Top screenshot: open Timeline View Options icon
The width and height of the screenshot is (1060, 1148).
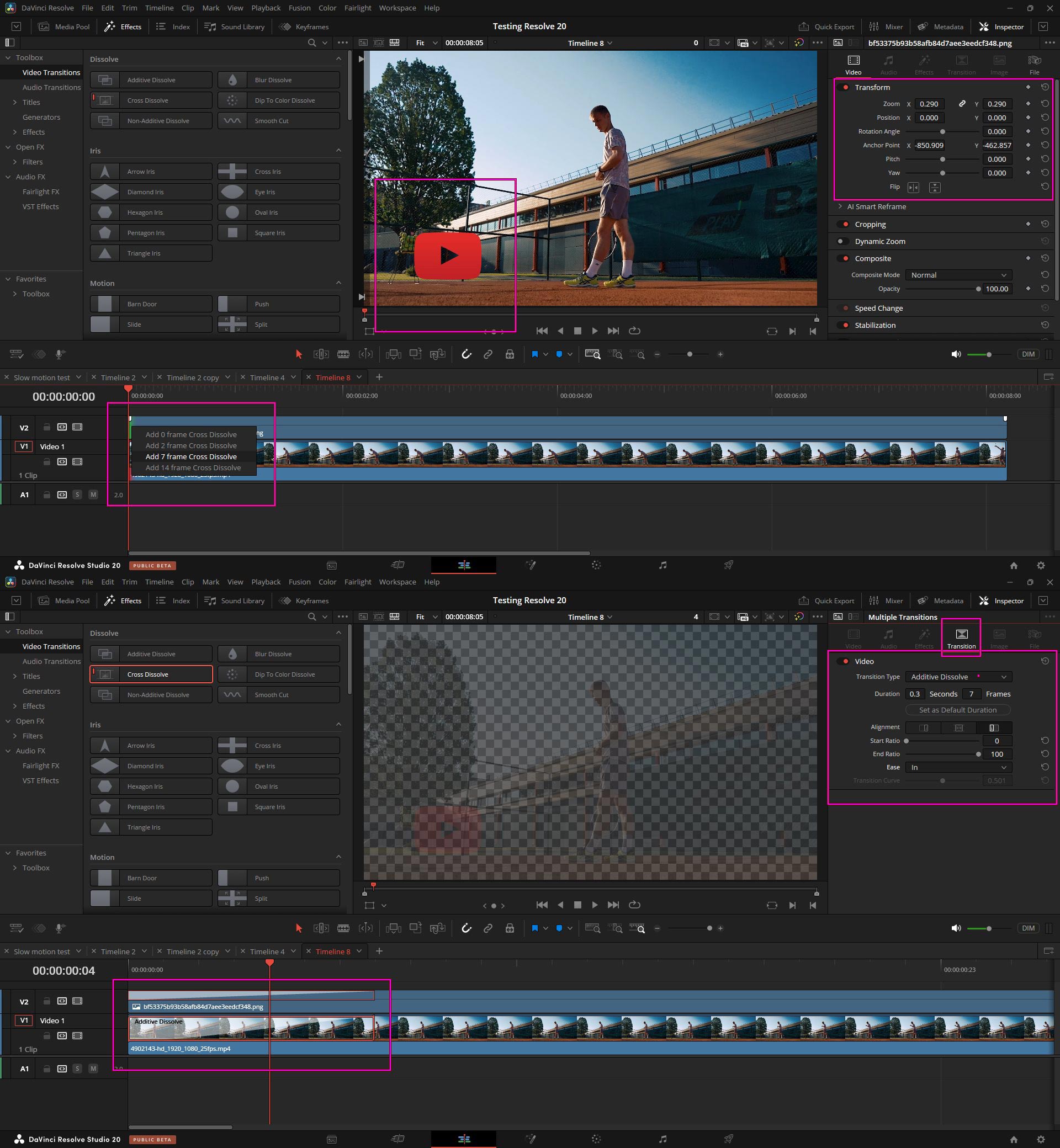[x=17, y=354]
